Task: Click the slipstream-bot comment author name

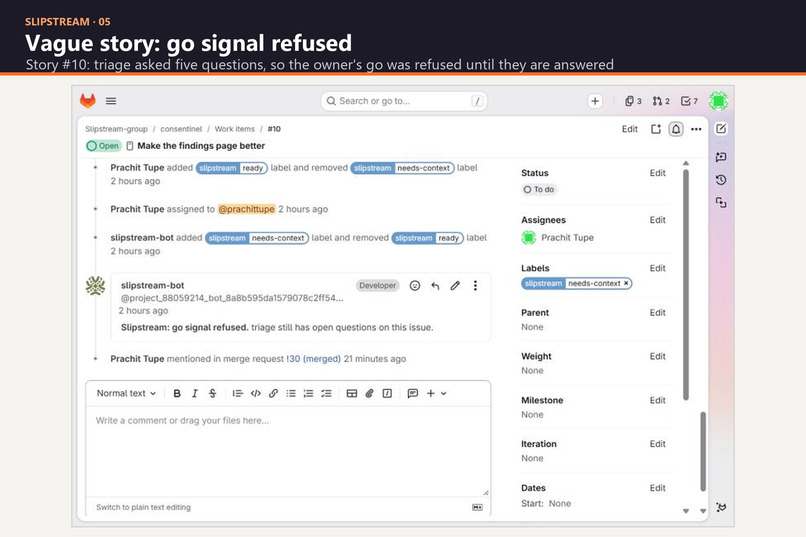Action: (152, 285)
